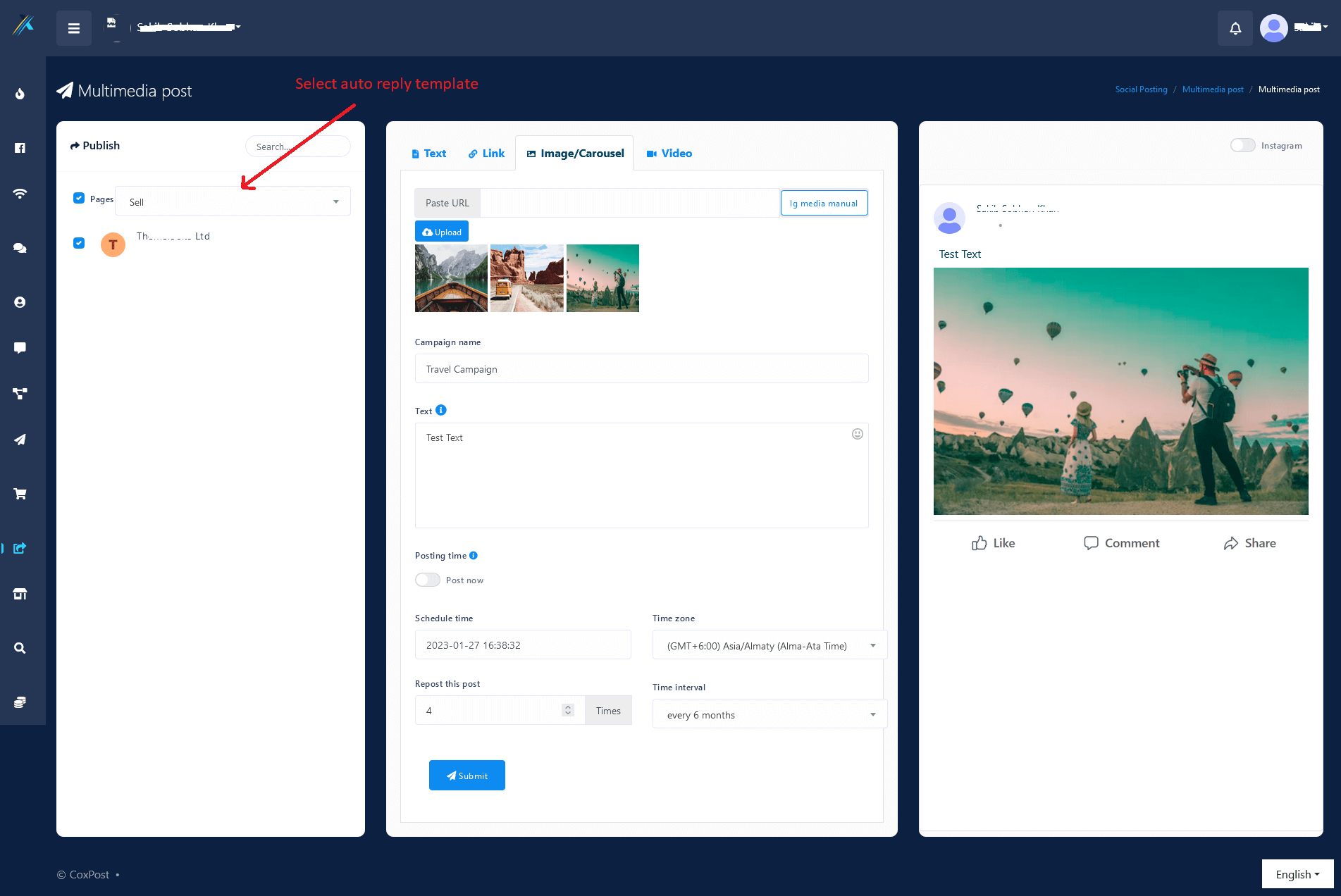Viewport: 1341px width, 896px height.
Task: Click the Upload button
Action: point(442,232)
